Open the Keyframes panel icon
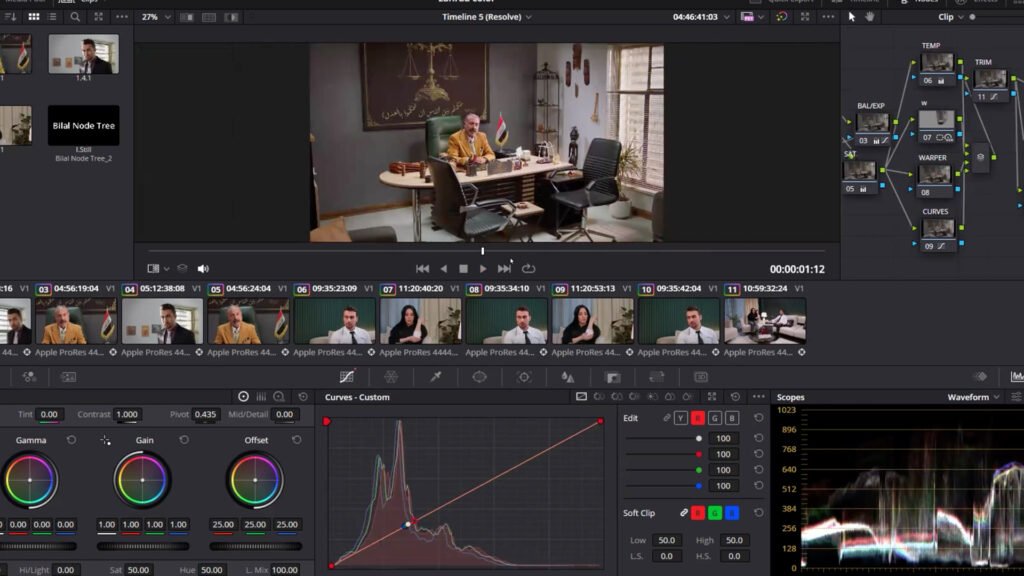Screen dimensions: 1024x576 (x=981, y=377)
